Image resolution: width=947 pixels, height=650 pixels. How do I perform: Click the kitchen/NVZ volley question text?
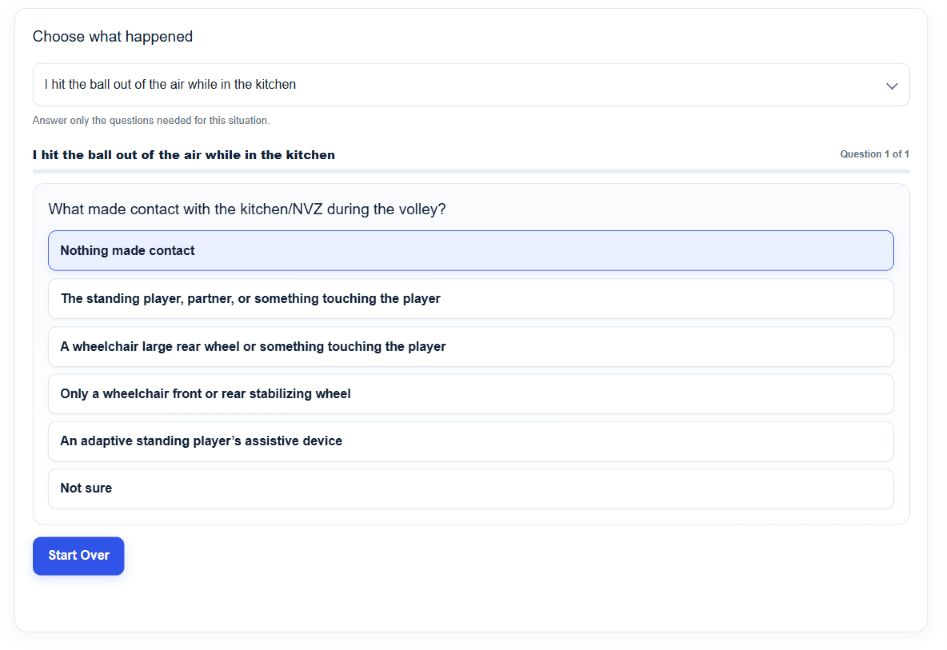coord(247,209)
